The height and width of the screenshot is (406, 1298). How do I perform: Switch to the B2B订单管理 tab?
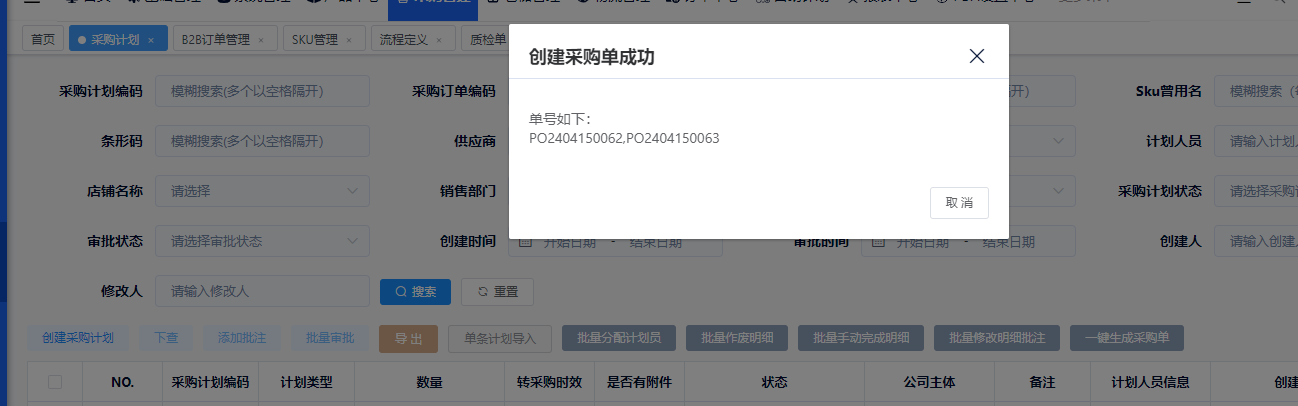(215, 40)
